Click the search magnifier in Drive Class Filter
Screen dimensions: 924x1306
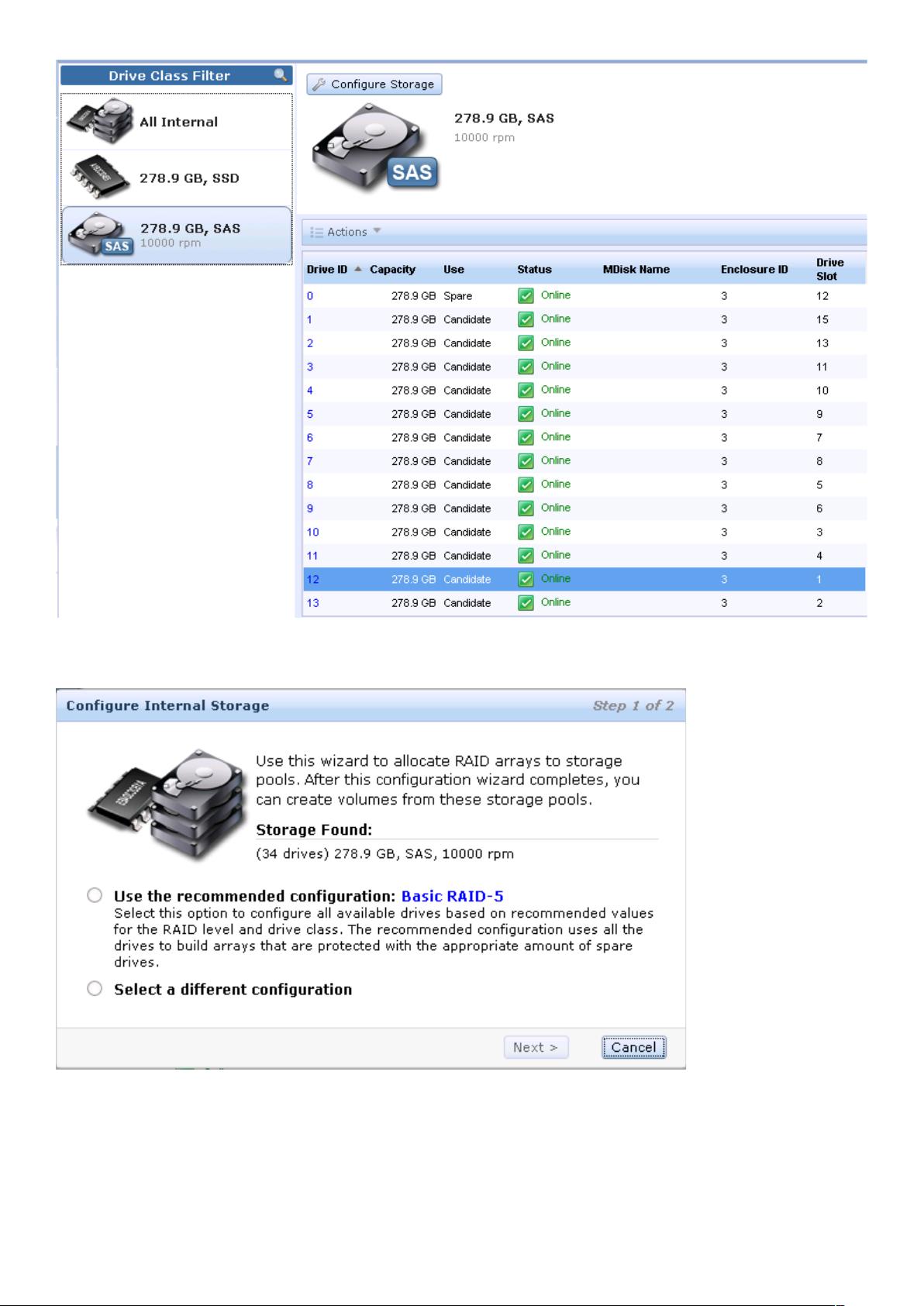(x=281, y=75)
